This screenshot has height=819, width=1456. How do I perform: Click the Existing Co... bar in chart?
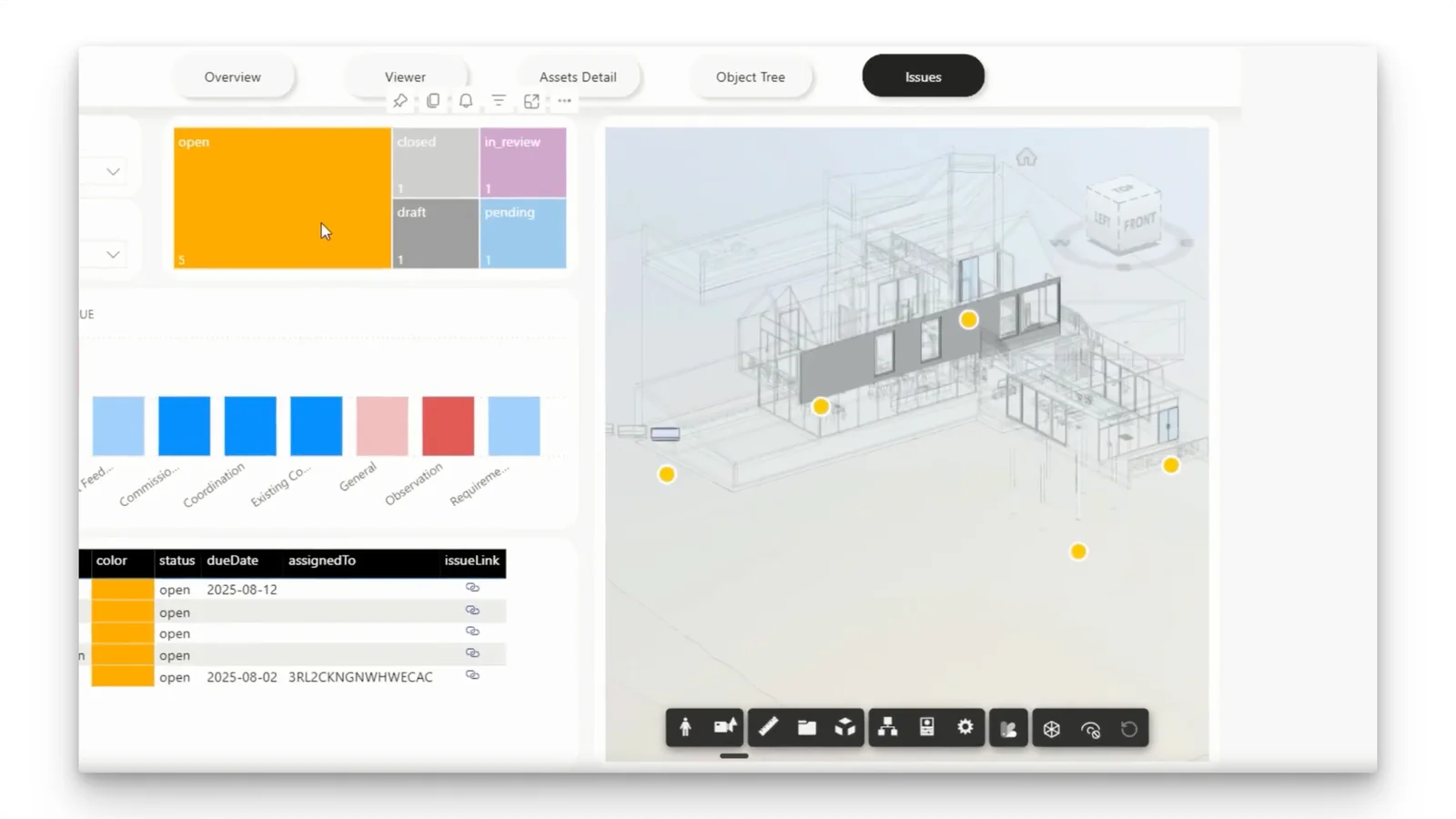(316, 426)
